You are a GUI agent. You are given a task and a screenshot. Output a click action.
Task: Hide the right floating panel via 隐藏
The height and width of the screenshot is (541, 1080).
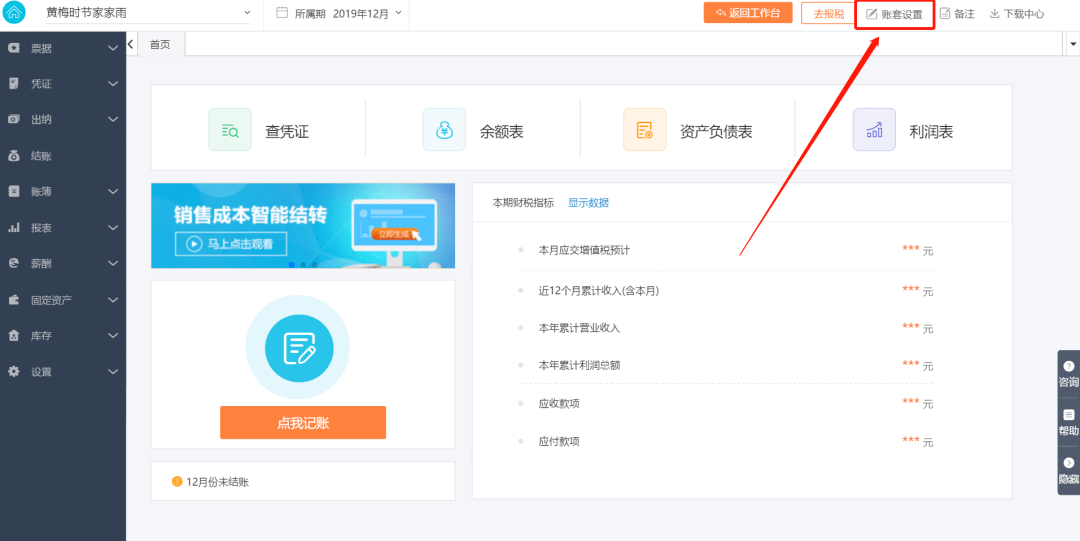(x=1069, y=471)
